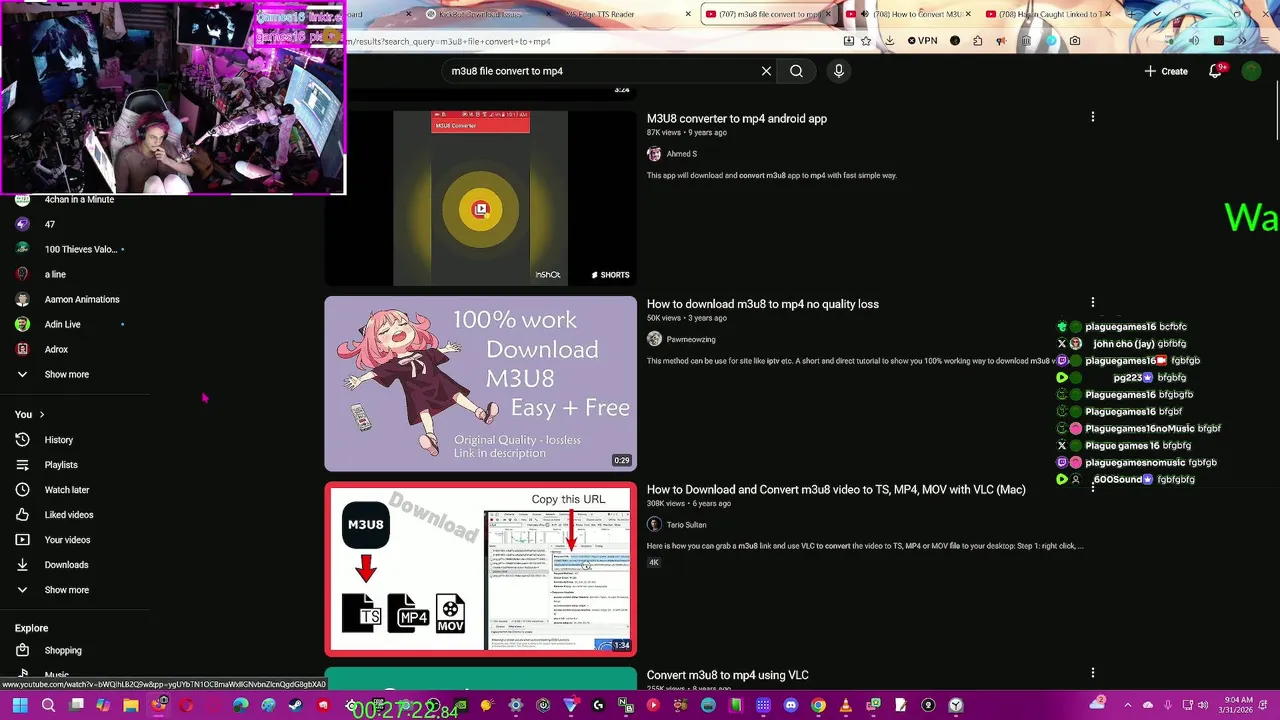Image resolution: width=1280 pixels, height=720 pixels.
Task: Open File Explorer from taskbar
Action: click(x=131, y=705)
